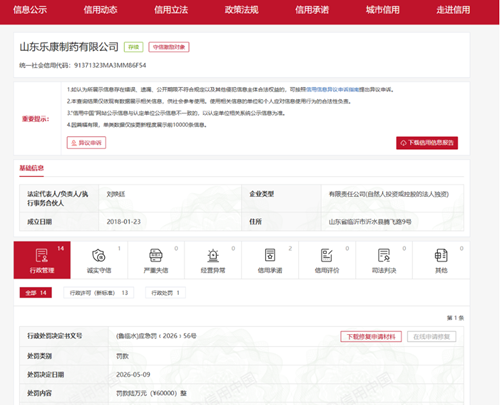The width and height of the screenshot is (500, 405).
Task: Click the download icon in red report button
Action: 403,143
